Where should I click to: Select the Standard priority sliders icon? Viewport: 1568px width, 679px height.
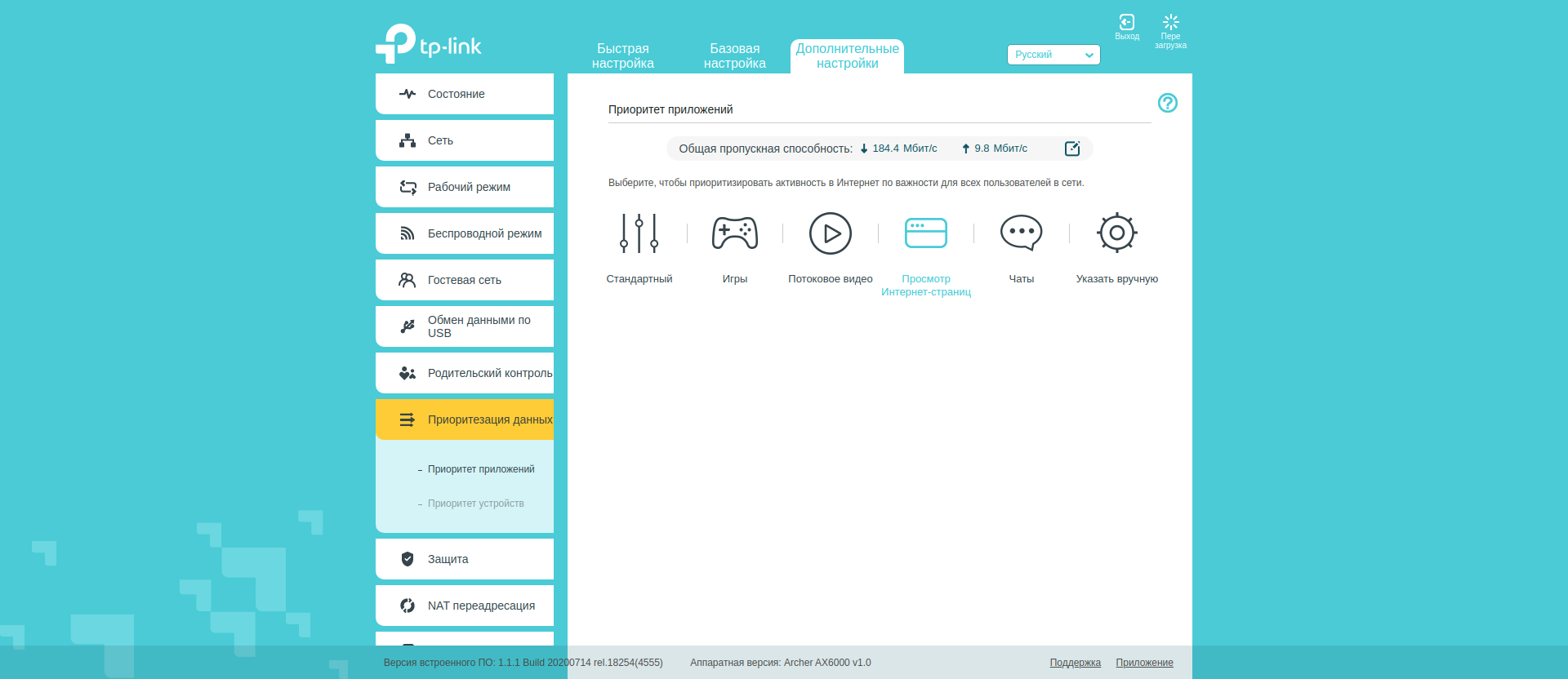(x=639, y=233)
